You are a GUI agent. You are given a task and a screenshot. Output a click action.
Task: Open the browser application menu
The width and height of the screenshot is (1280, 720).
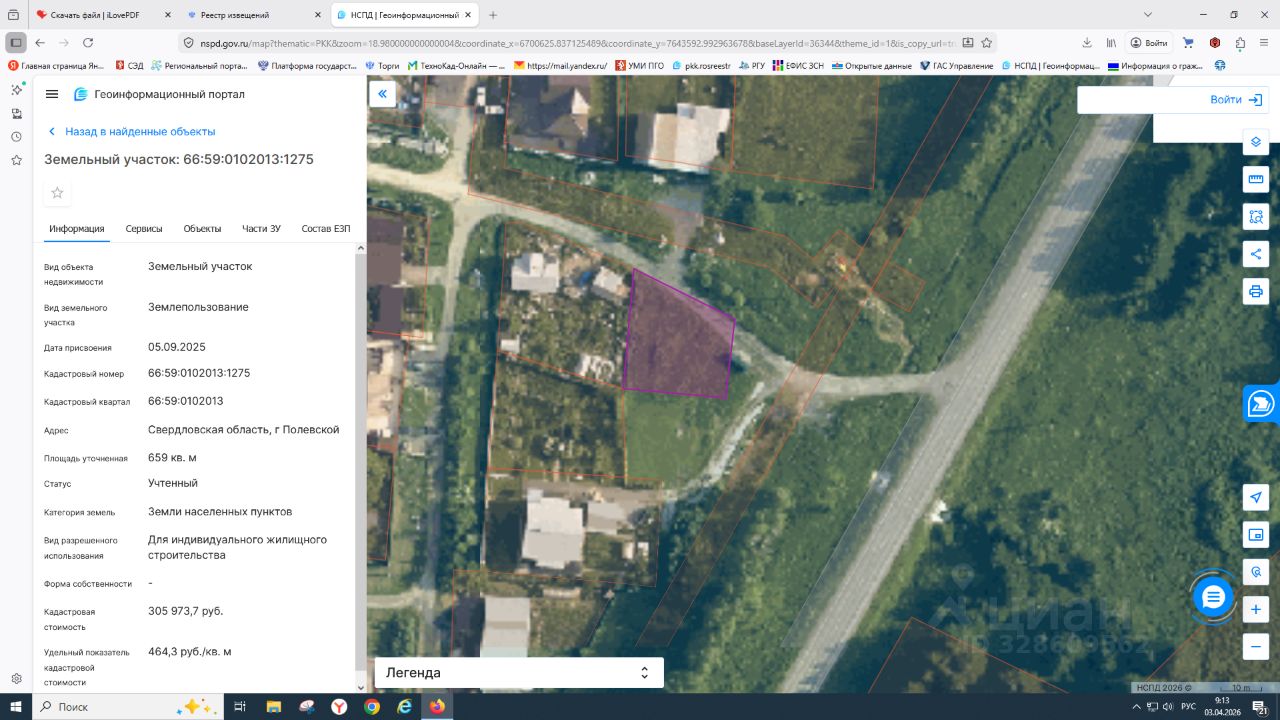tap(1264, 43)
